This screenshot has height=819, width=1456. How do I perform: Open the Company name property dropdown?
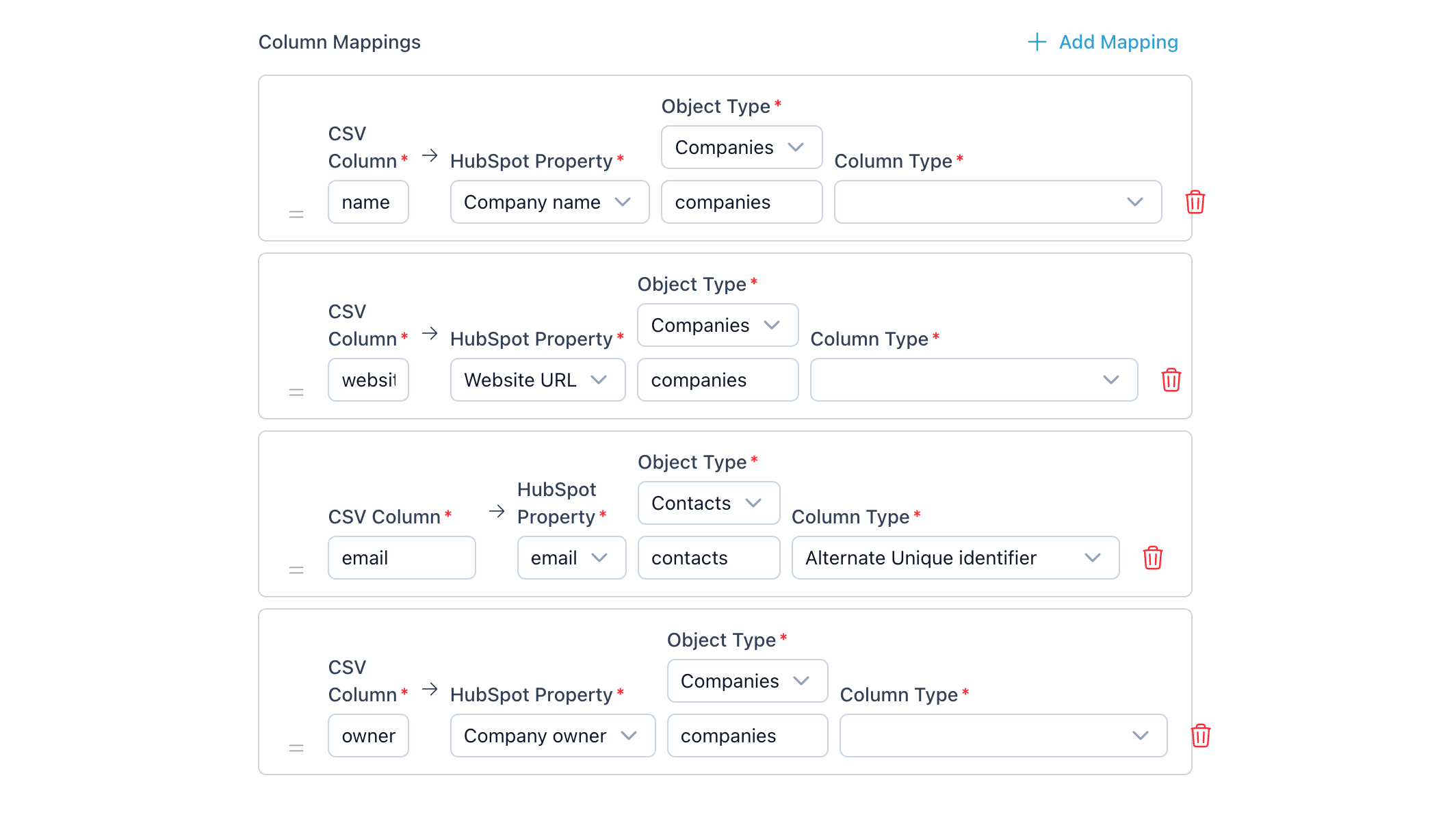(549, 202)
